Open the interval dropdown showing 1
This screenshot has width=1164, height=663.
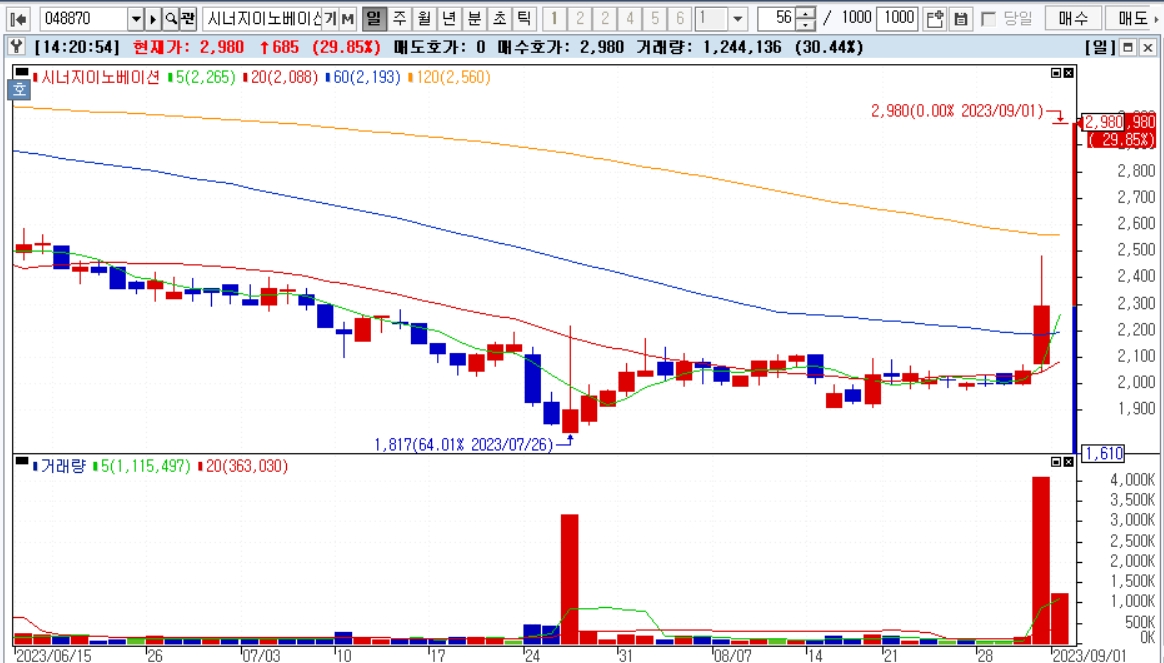737,19
